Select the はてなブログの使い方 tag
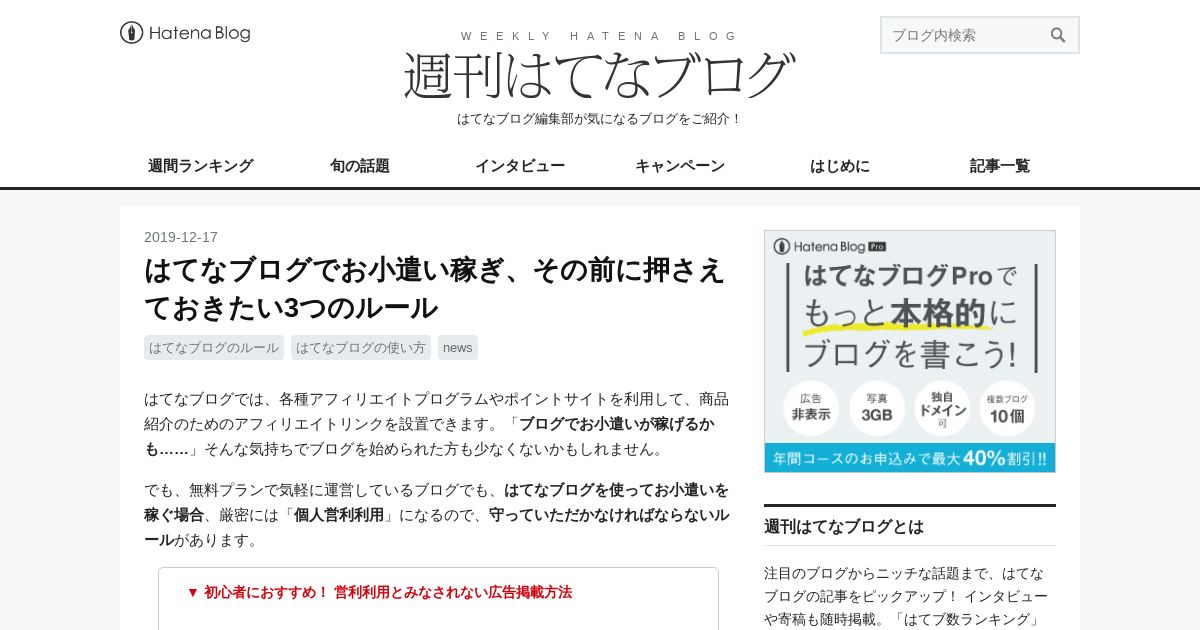Image resolution: width=1200 pixels, height=630 pixels. (361, 348)
